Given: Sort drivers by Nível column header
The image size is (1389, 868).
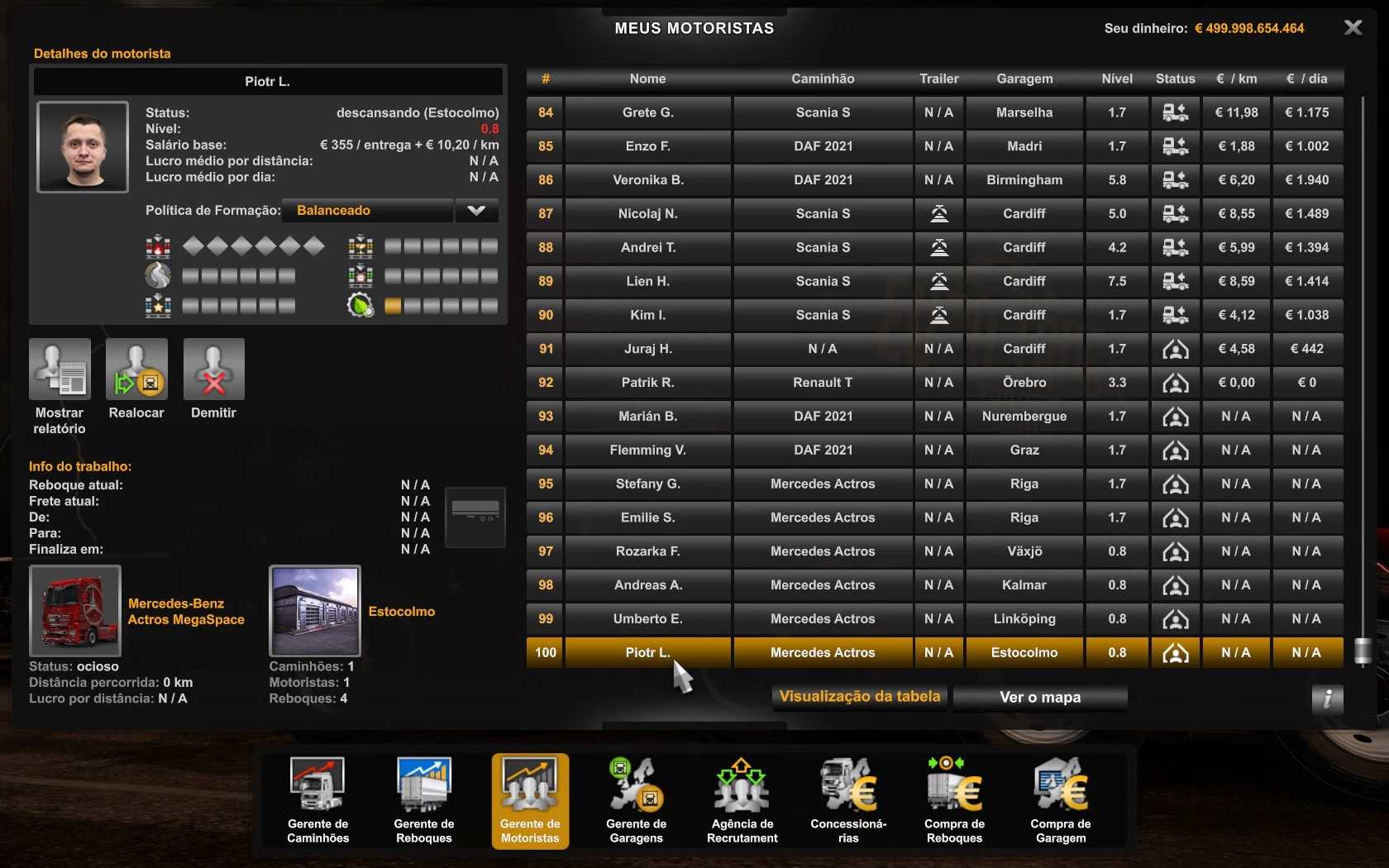Looking at the screenshot, I should 1116,79.
